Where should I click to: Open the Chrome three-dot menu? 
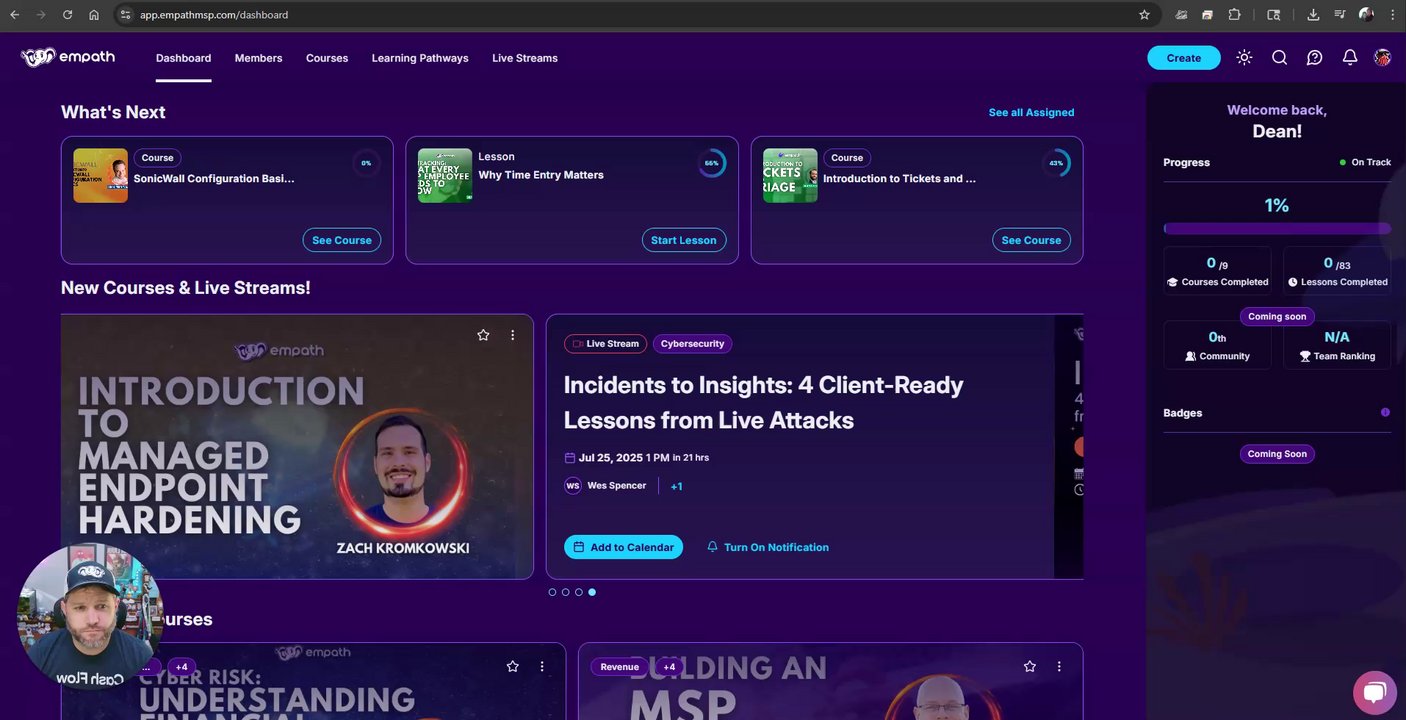point(1392,15)
